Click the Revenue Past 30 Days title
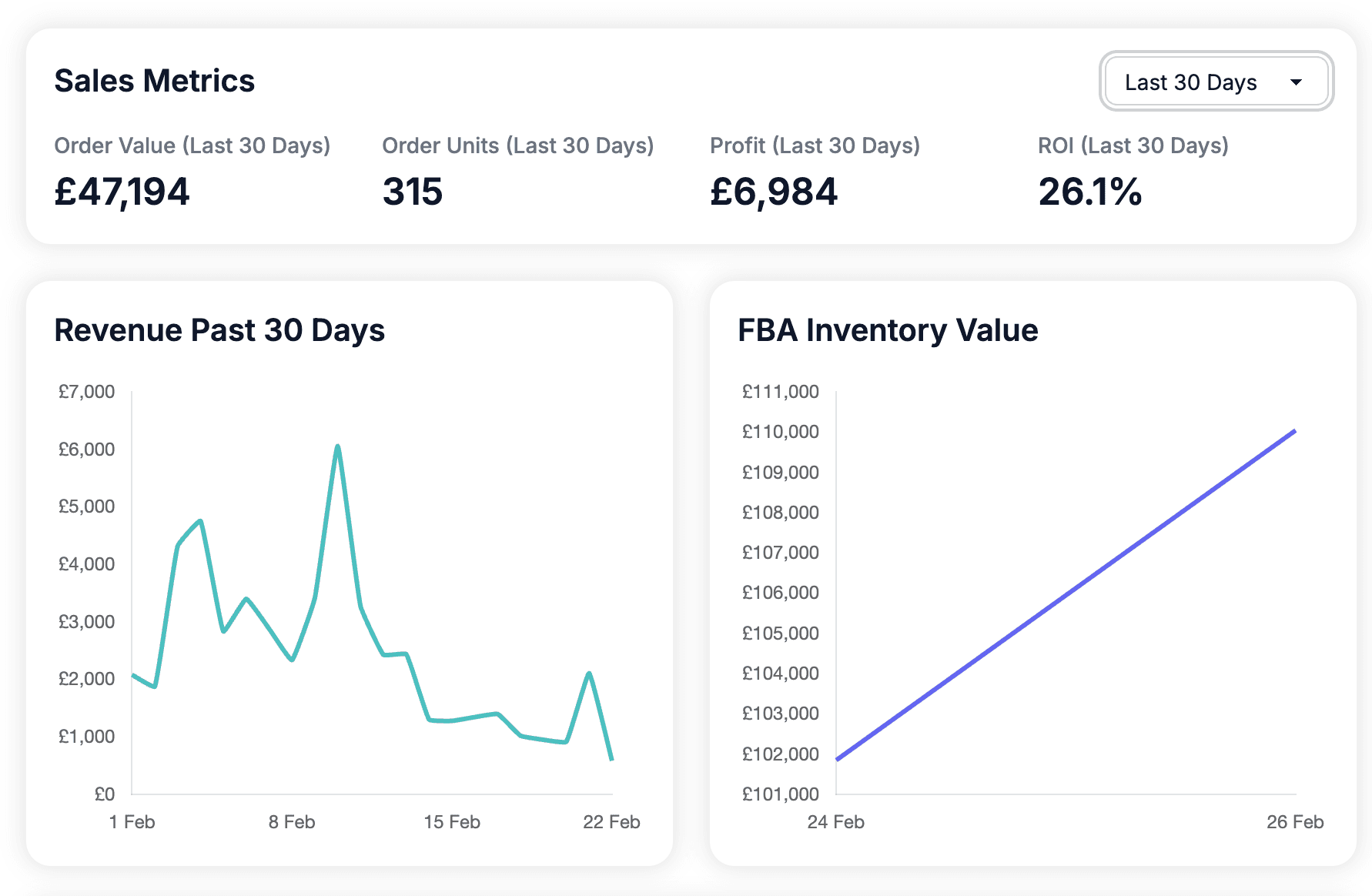The image size is (1372, 896). pyautogui.click(x=219, y=330)
